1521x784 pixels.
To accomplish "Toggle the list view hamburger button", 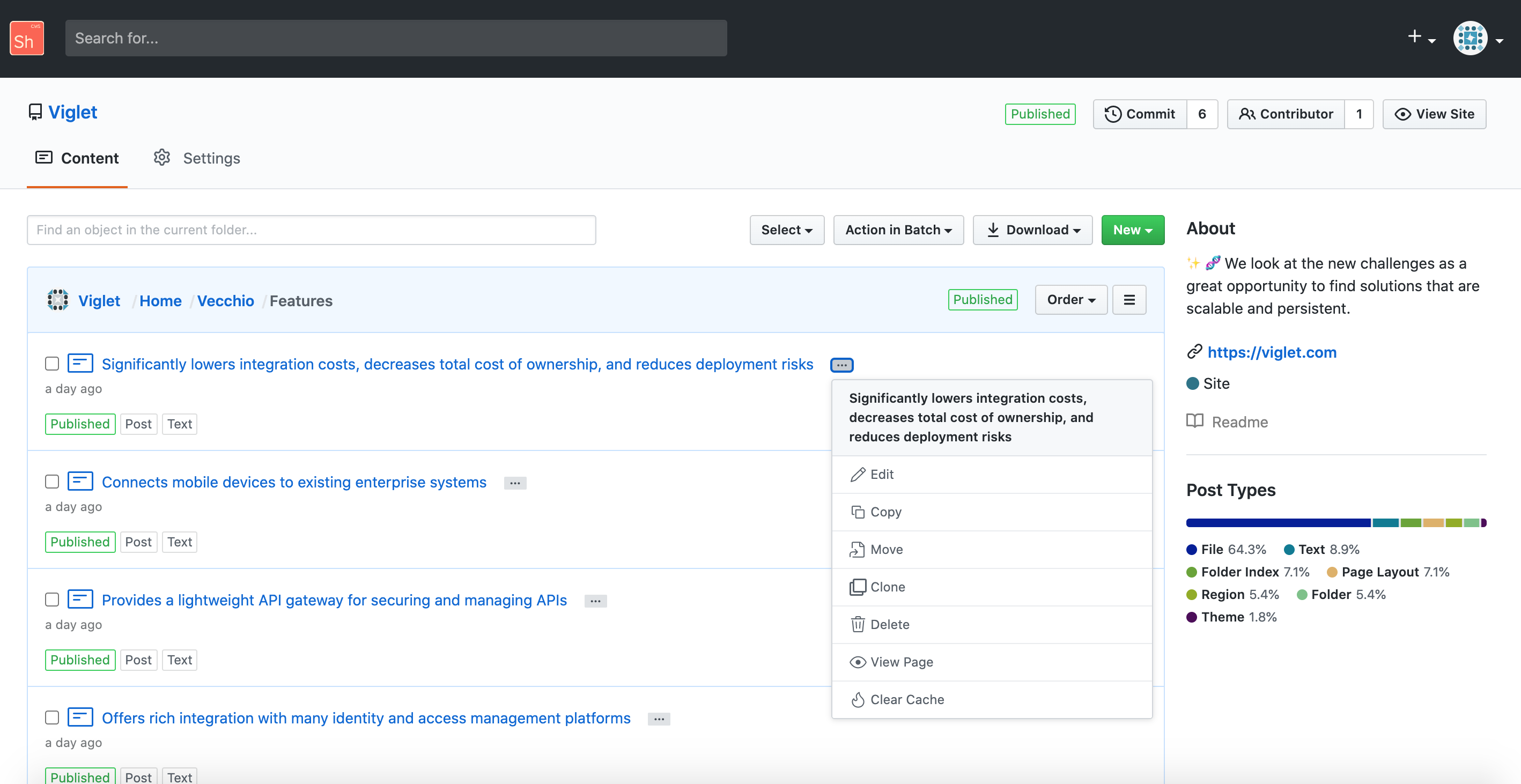I will point(1129,300).
